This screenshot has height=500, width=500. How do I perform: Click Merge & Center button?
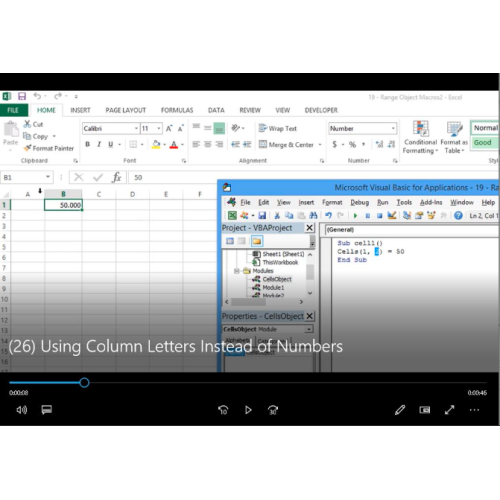point(290,145)
